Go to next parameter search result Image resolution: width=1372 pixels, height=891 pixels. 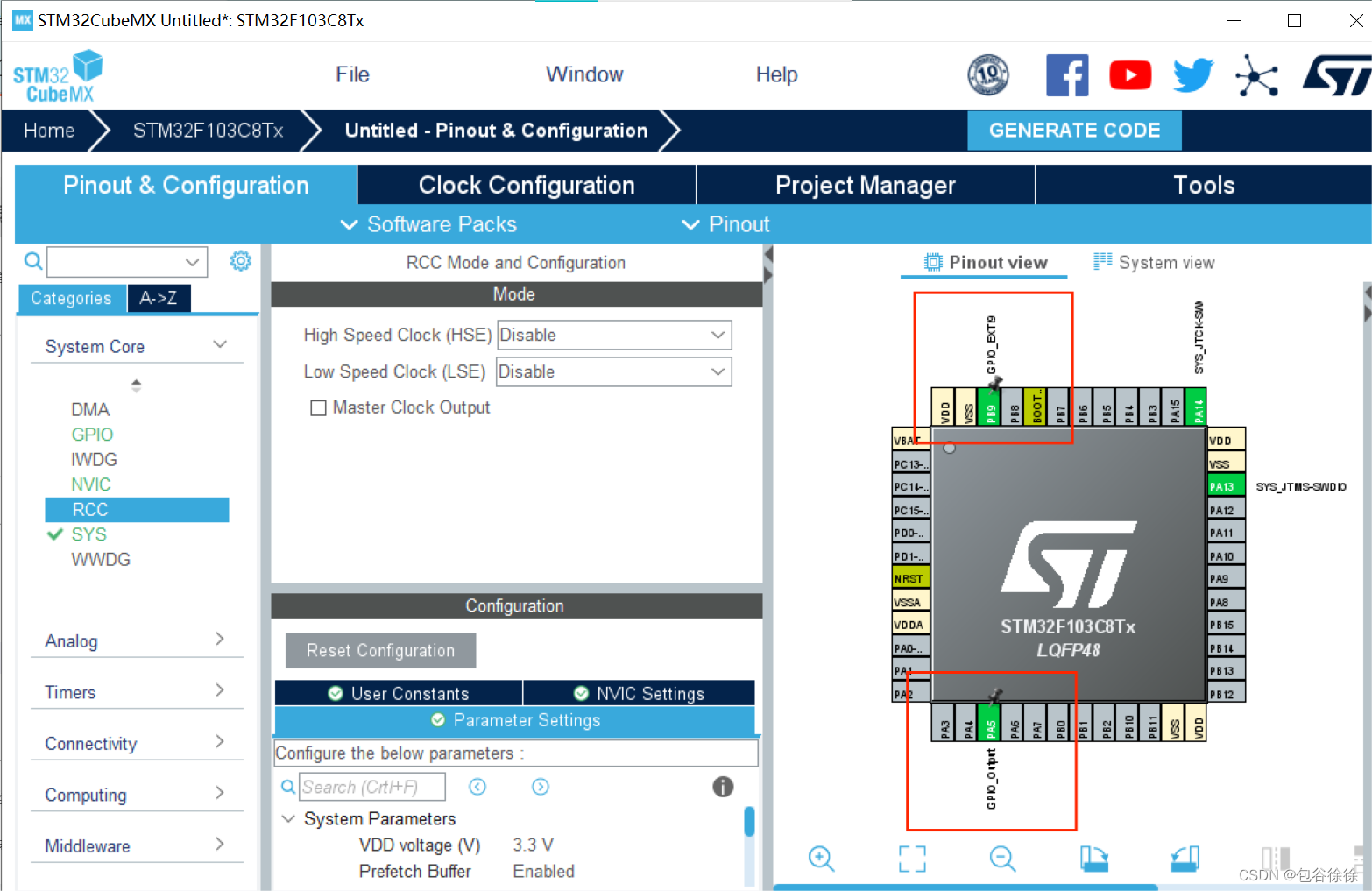(541, 787)
